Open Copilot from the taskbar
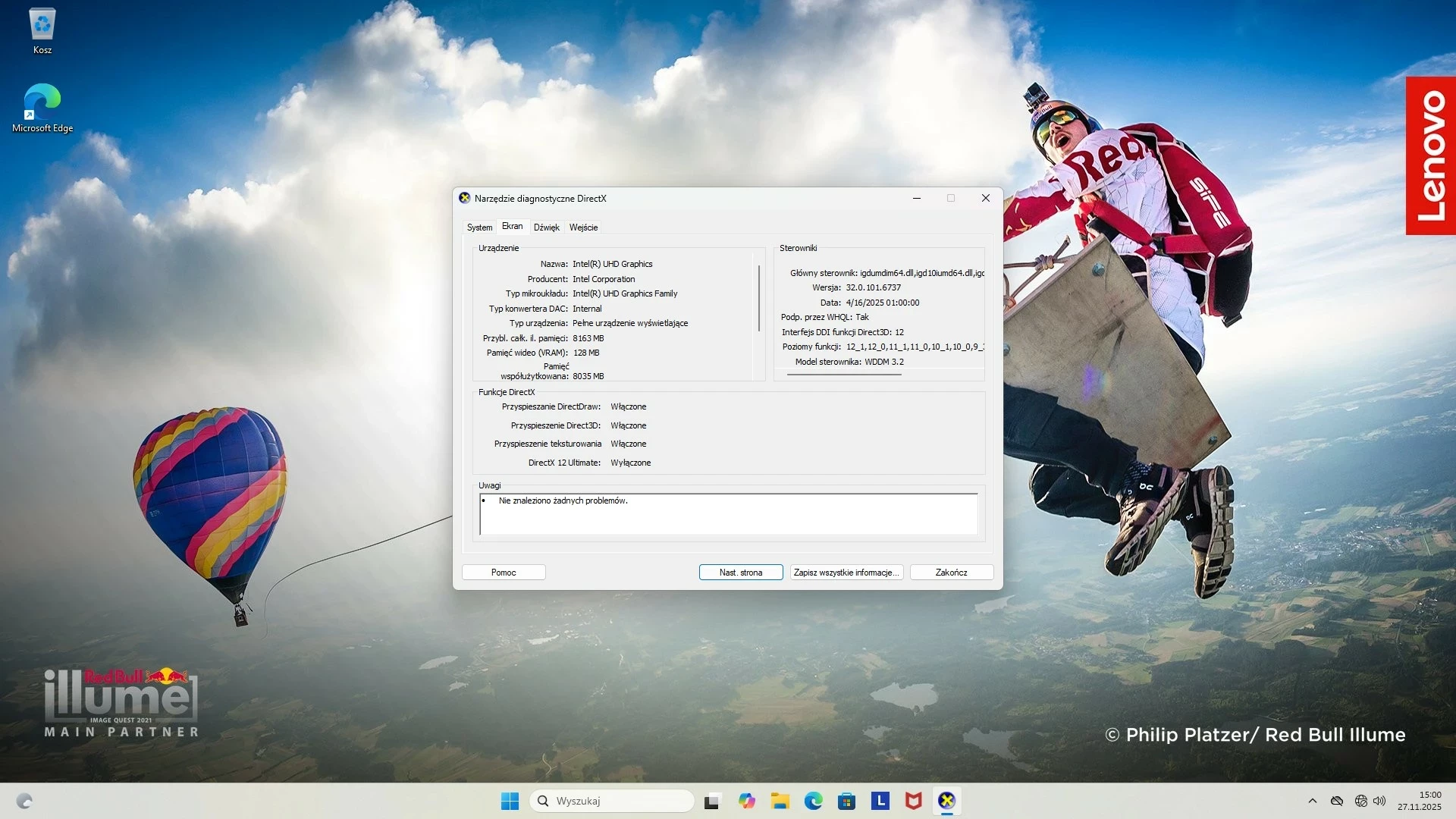This screenshot has width=1456, height=819. pyautogui.click(x=747, y=800)
